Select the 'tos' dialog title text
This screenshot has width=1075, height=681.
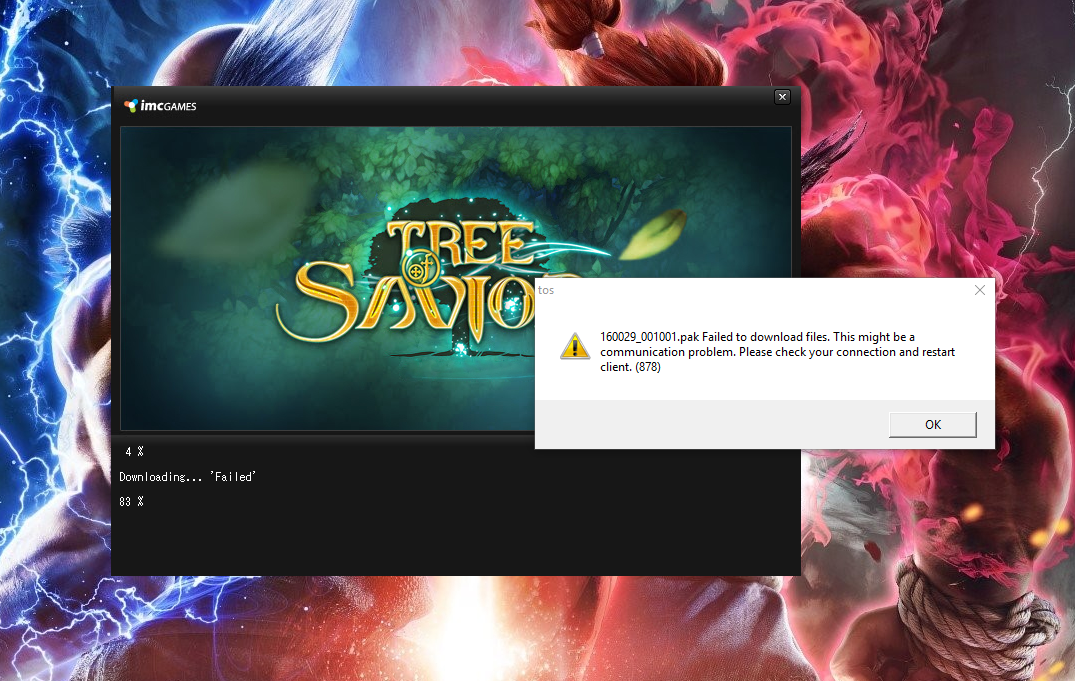546,290
